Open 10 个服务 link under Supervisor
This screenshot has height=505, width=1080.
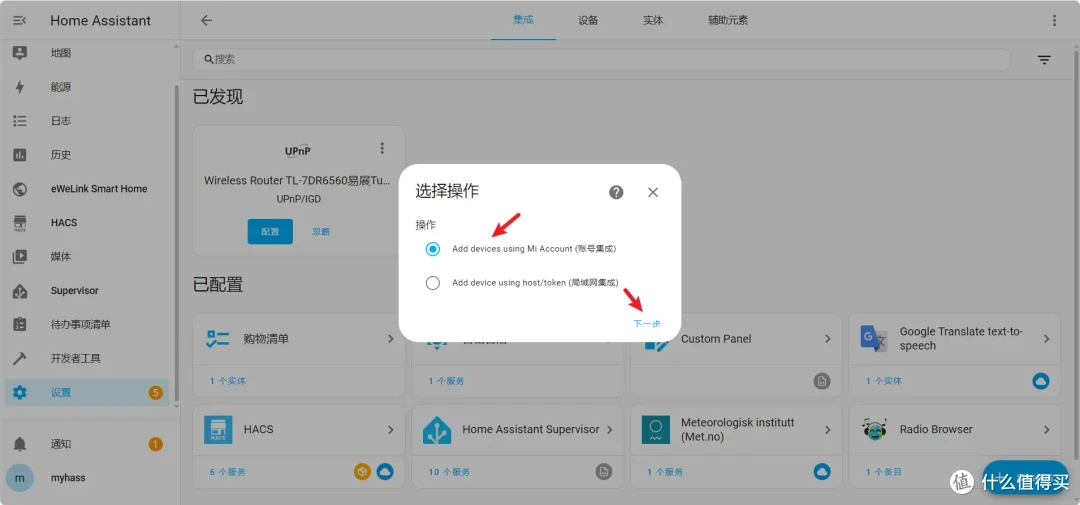(449, 472)
